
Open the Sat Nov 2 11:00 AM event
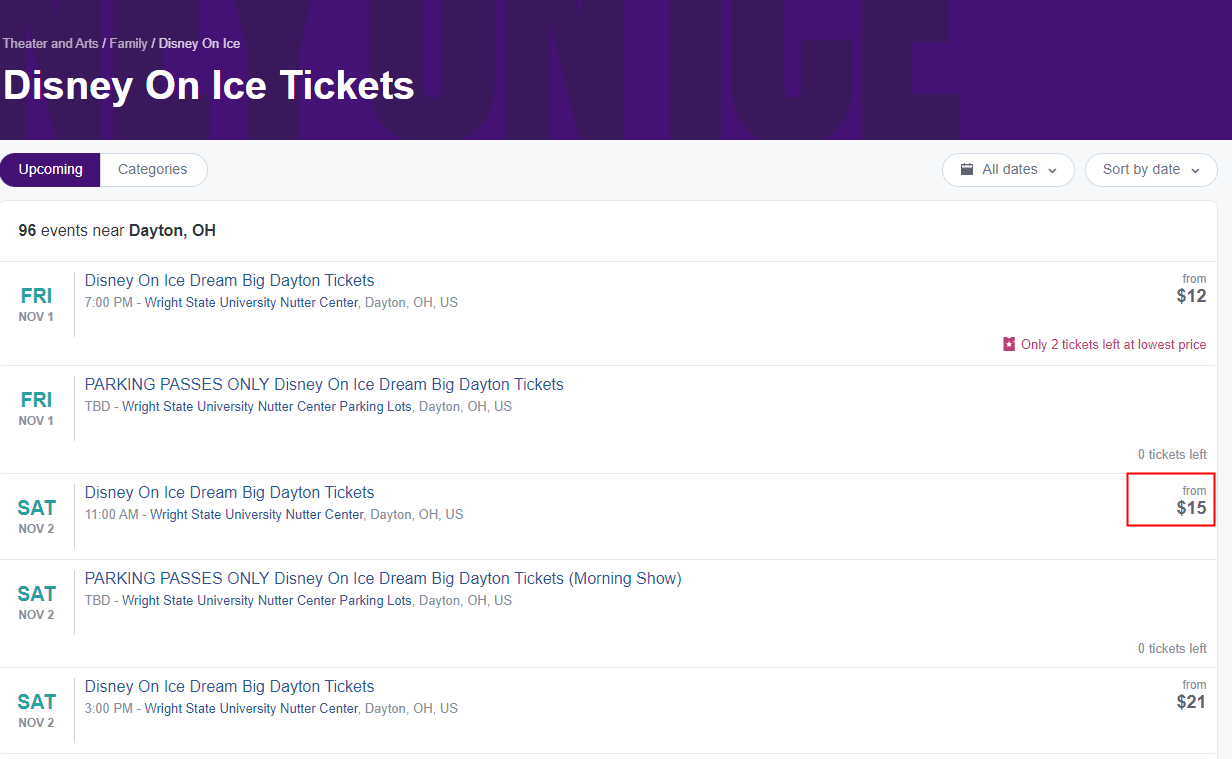[x=230, y=493]
